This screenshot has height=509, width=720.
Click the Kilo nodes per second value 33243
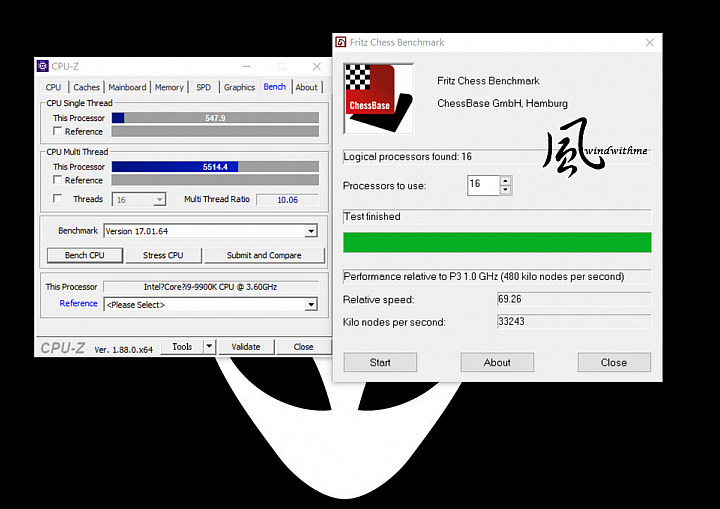tap(574, 321)
